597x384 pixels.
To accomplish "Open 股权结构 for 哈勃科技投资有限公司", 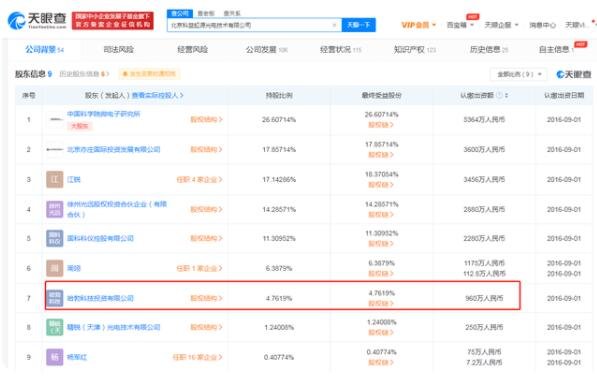I will [206, 298].
